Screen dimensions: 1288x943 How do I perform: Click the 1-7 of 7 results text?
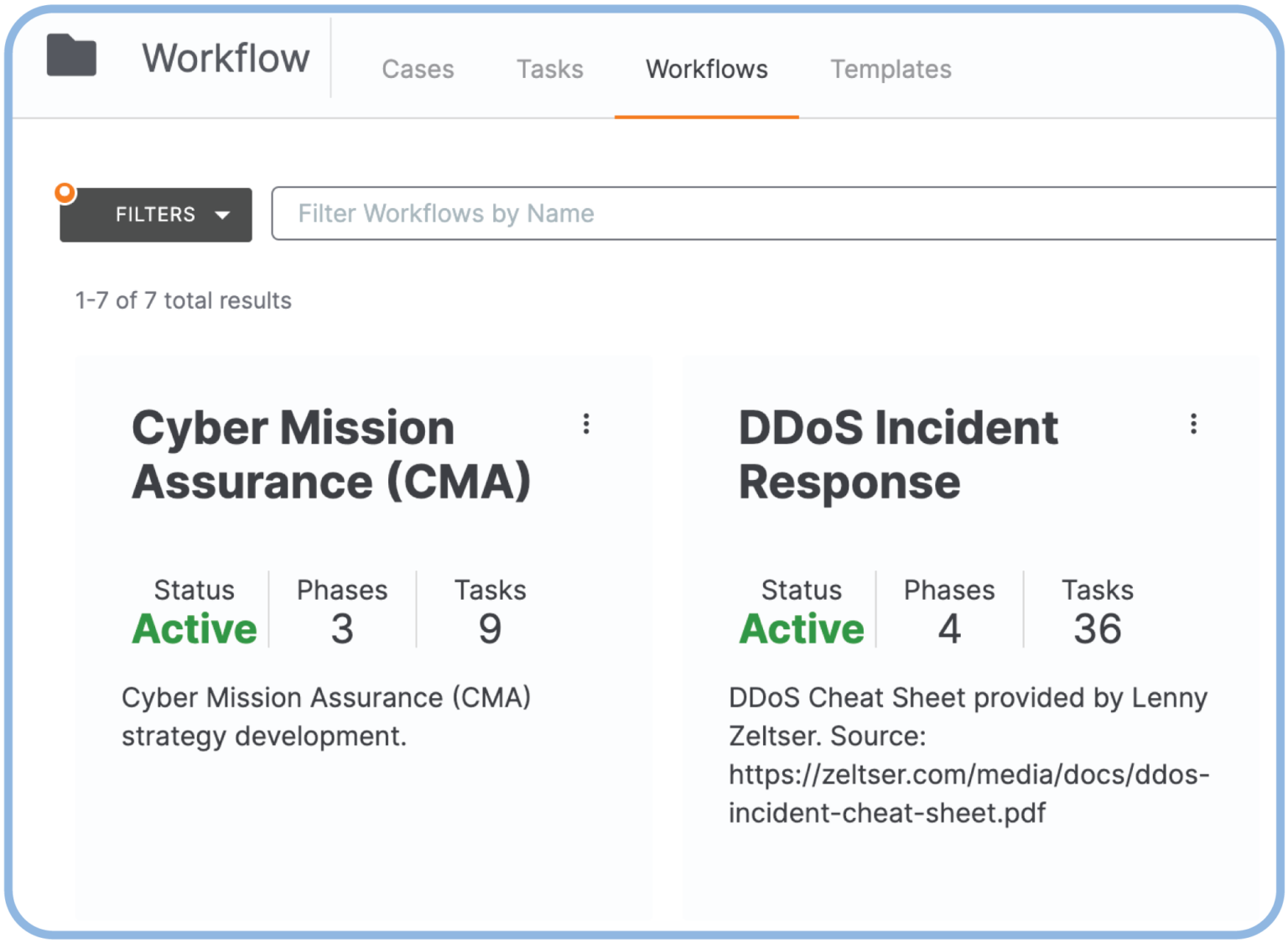182,300
